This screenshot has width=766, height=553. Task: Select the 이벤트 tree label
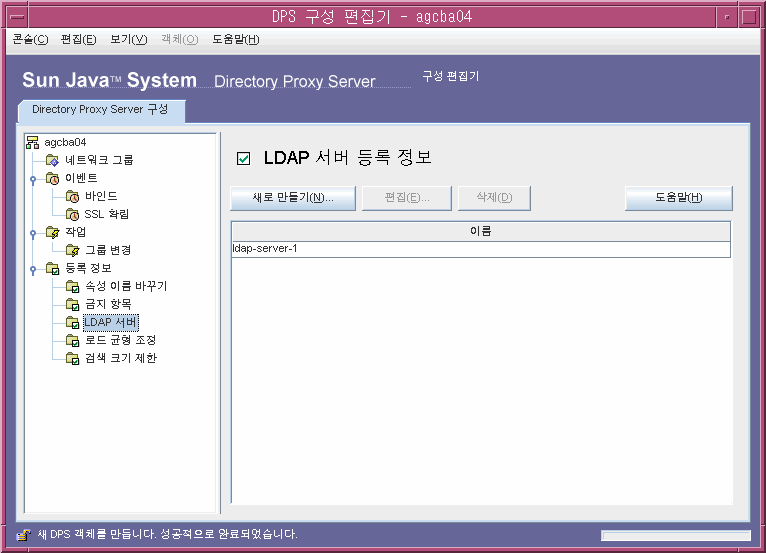pyautogui.click(x=81, y=178)
